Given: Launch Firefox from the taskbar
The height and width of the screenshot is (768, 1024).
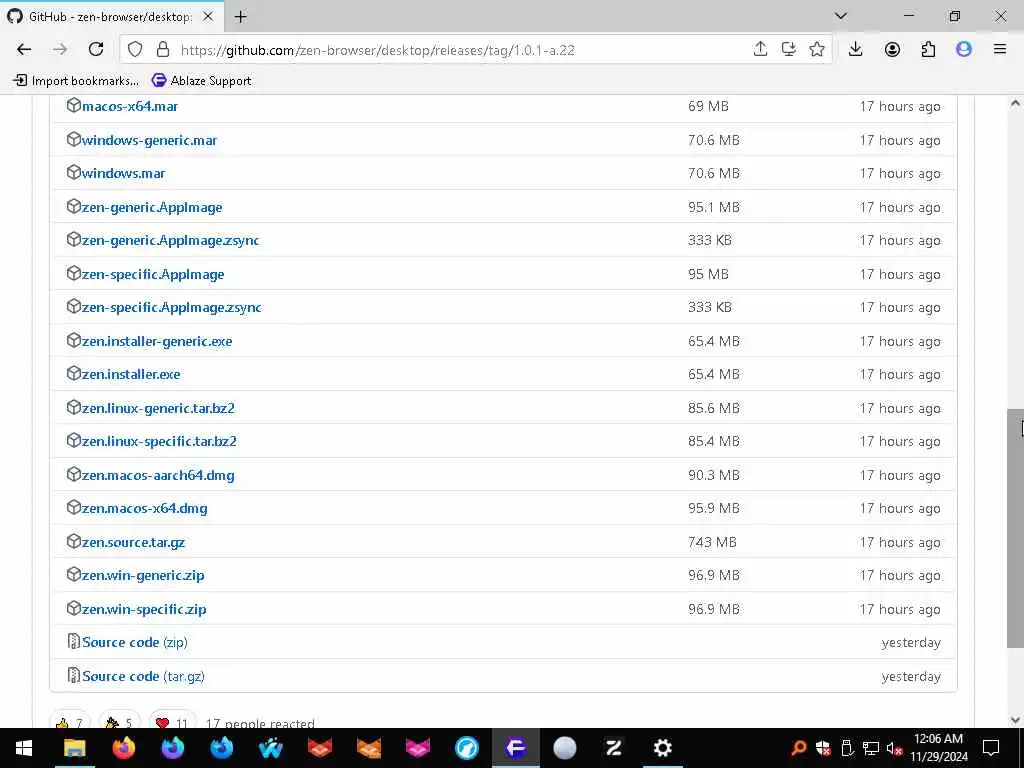Looking at the screenshot, I should pyautogui.click(x=123, y=748).
